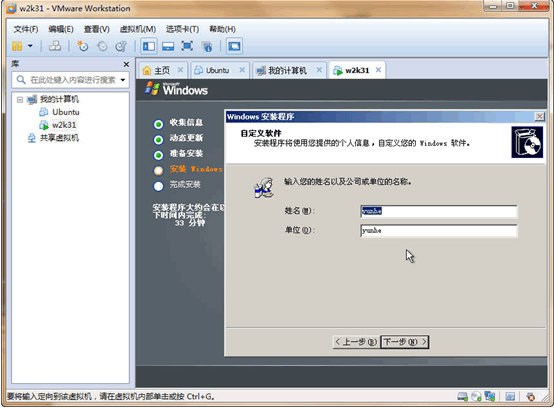Close the 我的计算机 tab
The image size is (554, 408).
[x=319, y=70]
